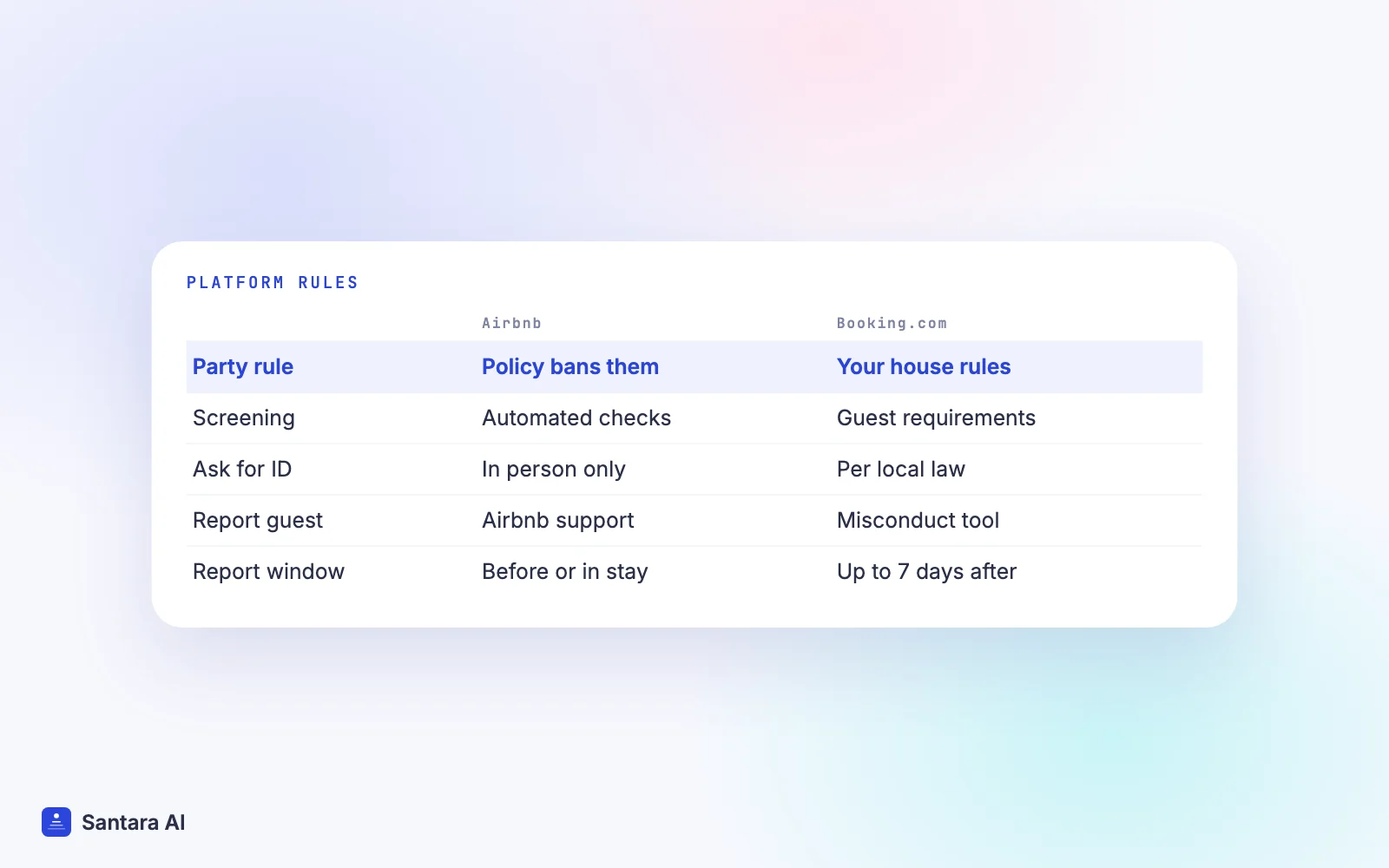Select the 'Ask for ID' row label
Image resolution: width=1389 pixels, height=868 pixels.
point(242,470)
